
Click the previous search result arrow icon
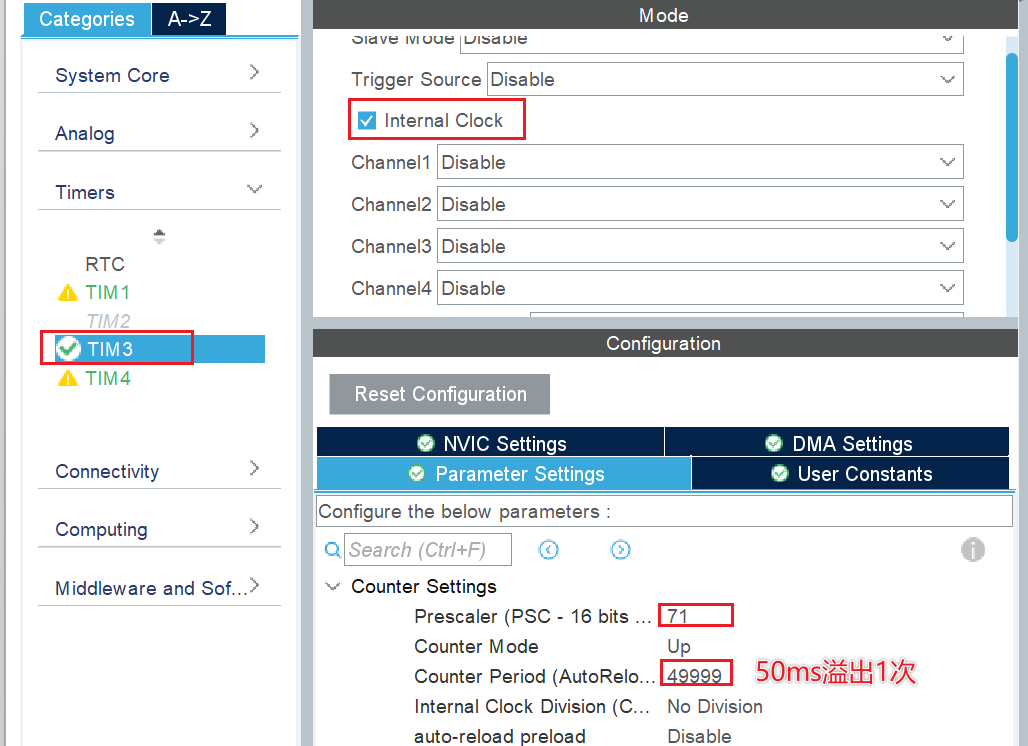point(548,550)
